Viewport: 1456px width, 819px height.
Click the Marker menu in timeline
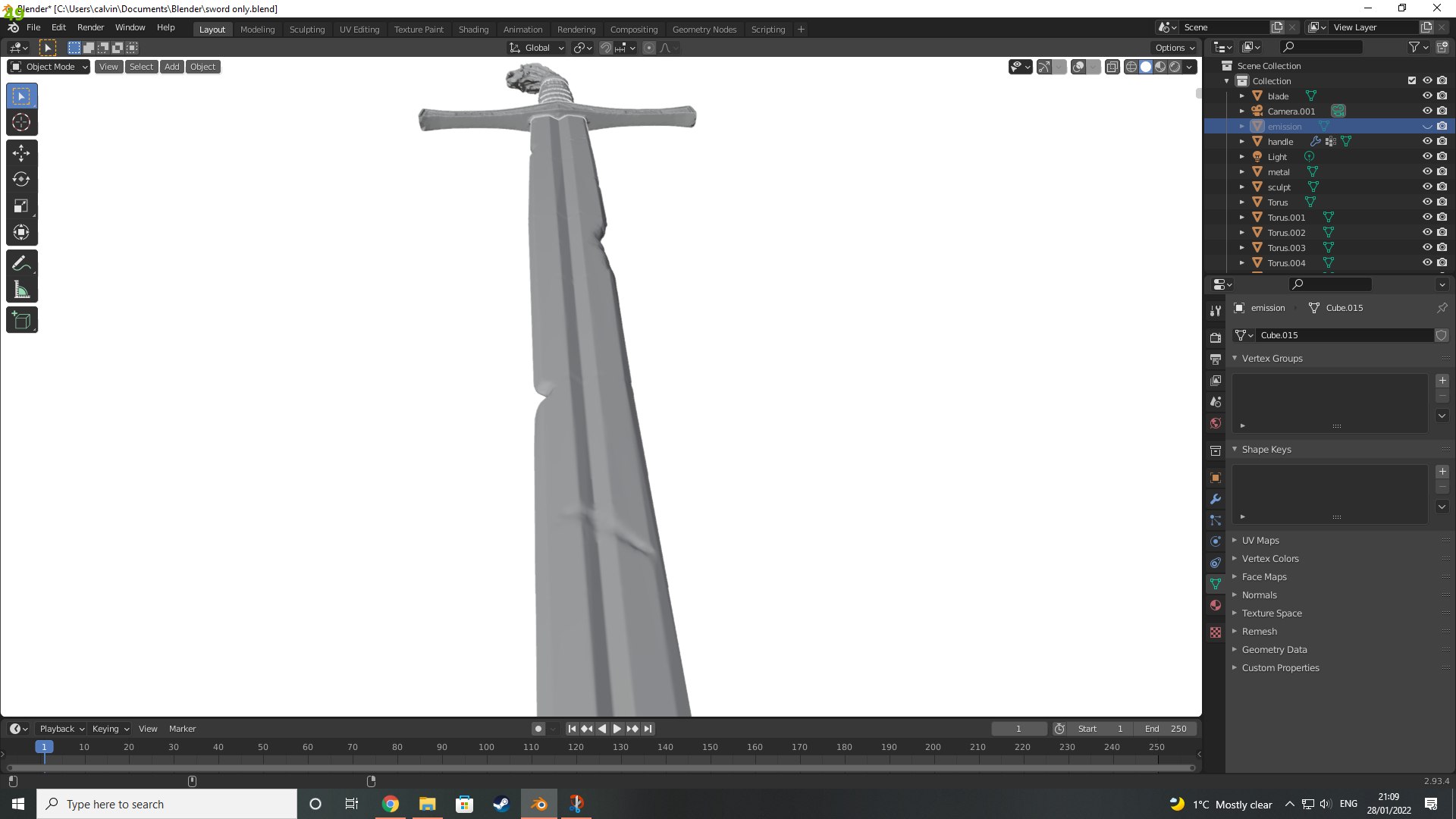(x=182, y=729)
